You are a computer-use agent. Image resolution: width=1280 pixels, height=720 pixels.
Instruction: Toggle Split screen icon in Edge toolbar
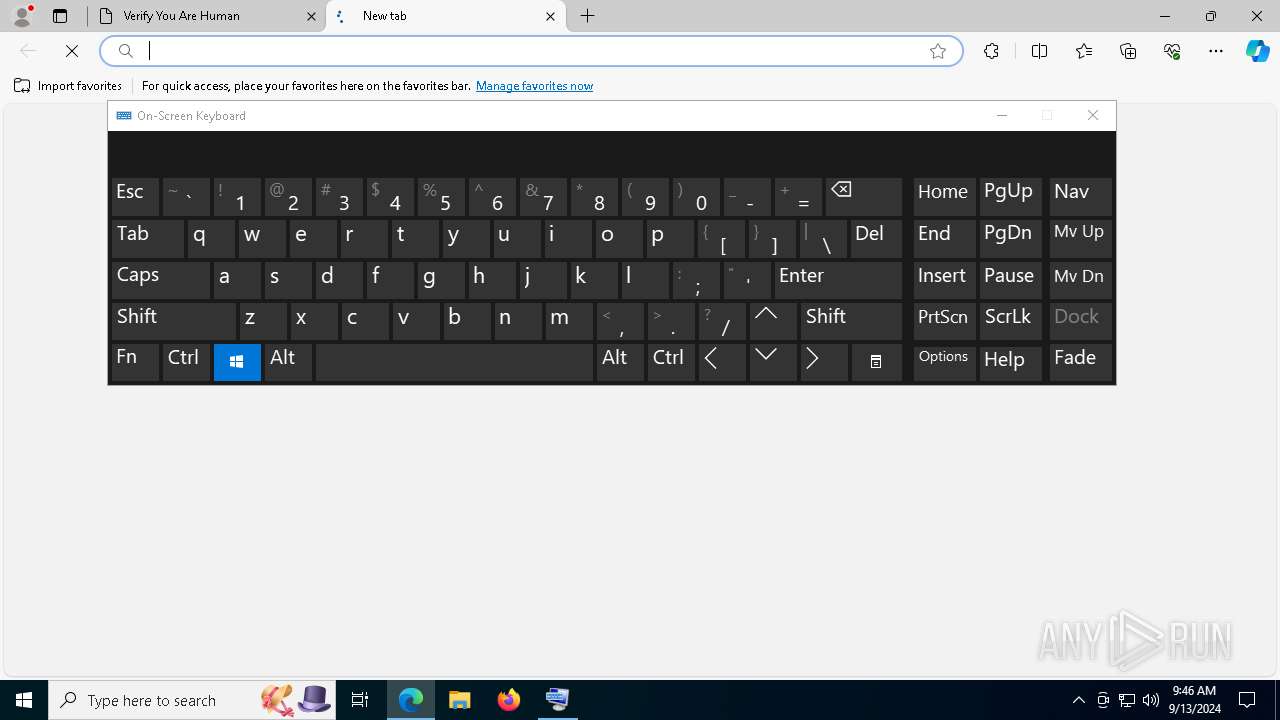tap(1039, 51)
